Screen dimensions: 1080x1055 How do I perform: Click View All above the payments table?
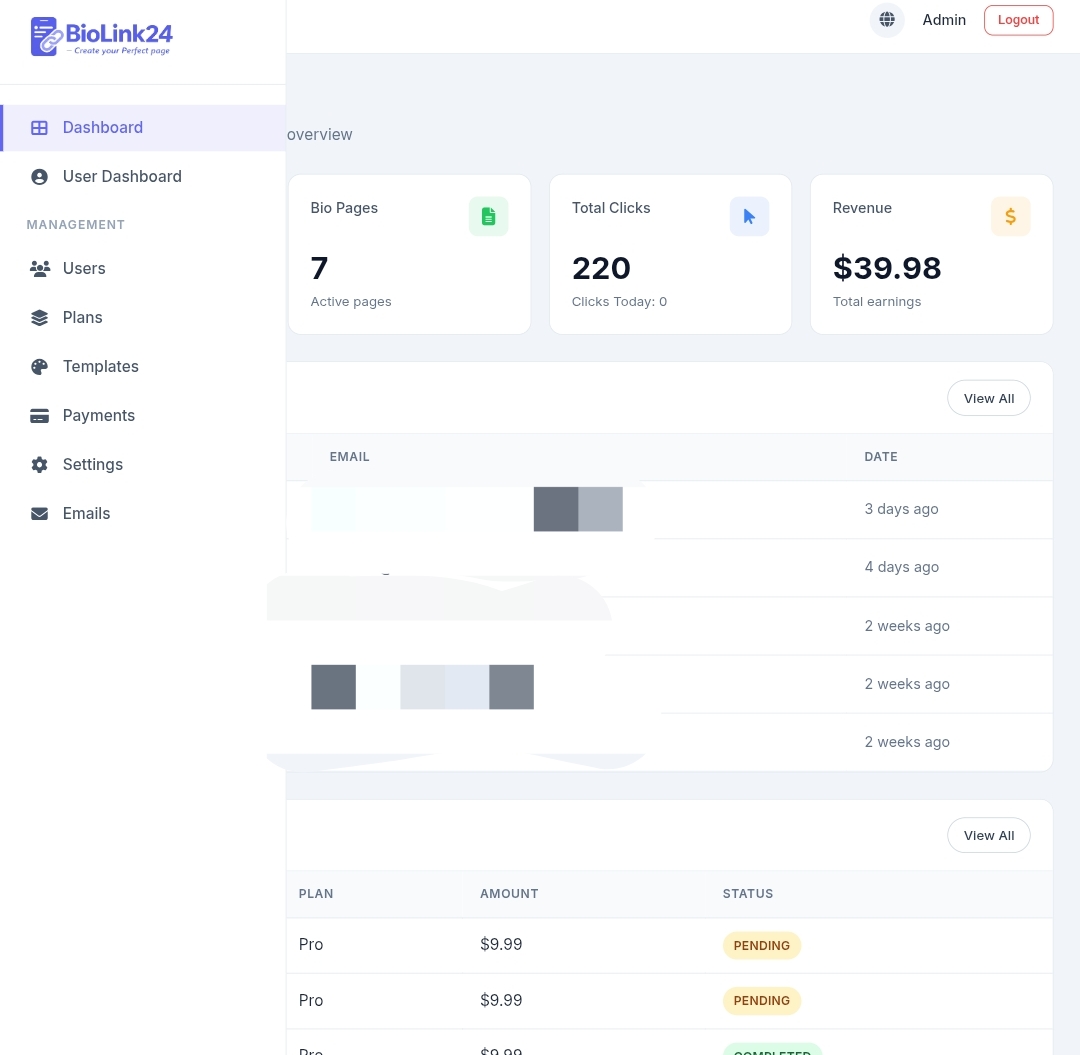[988, 835]
